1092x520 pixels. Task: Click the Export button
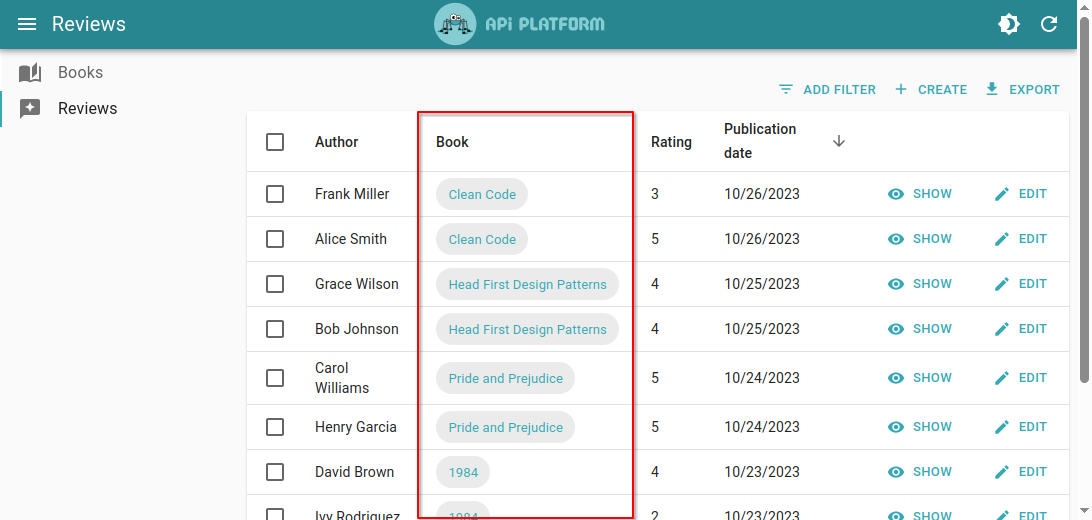click(x=1022, y=89)
